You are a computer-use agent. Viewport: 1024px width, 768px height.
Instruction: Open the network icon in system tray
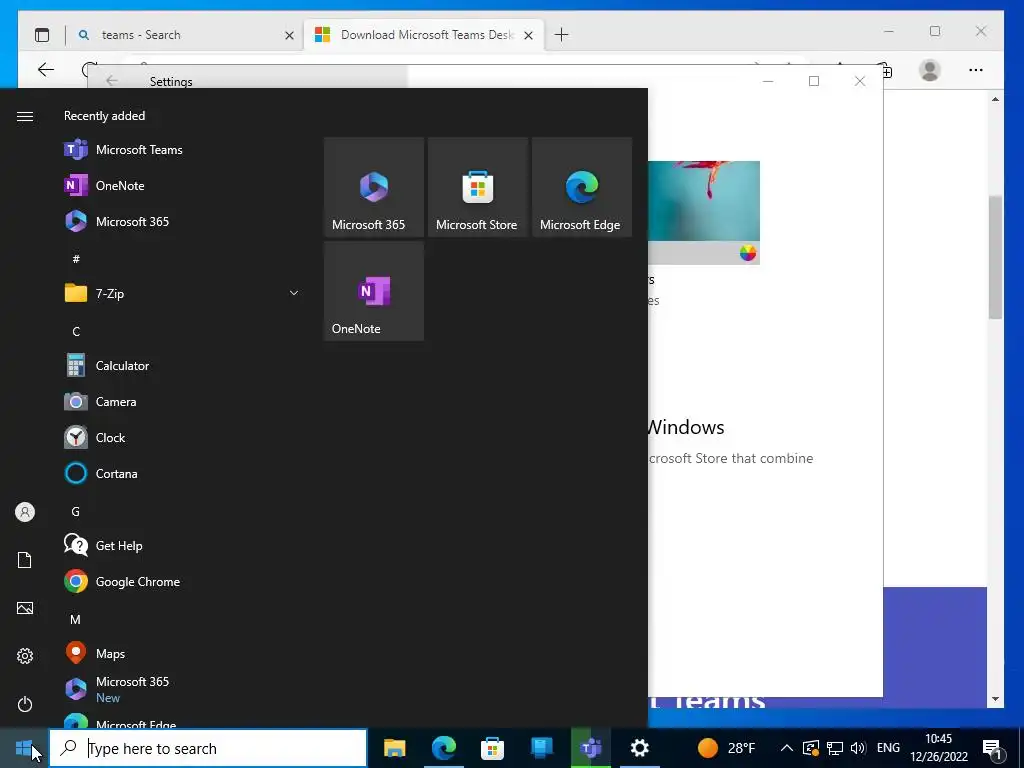[835, 748]
